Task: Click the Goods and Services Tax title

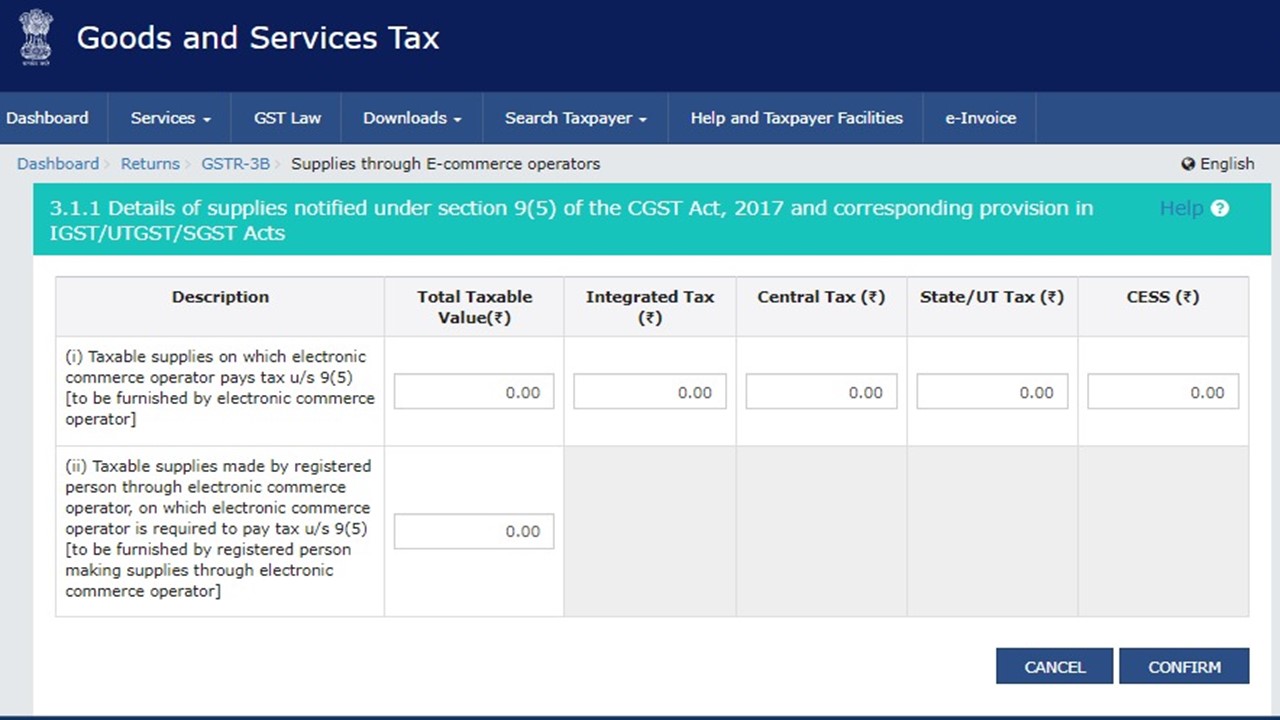Action: 258,38
